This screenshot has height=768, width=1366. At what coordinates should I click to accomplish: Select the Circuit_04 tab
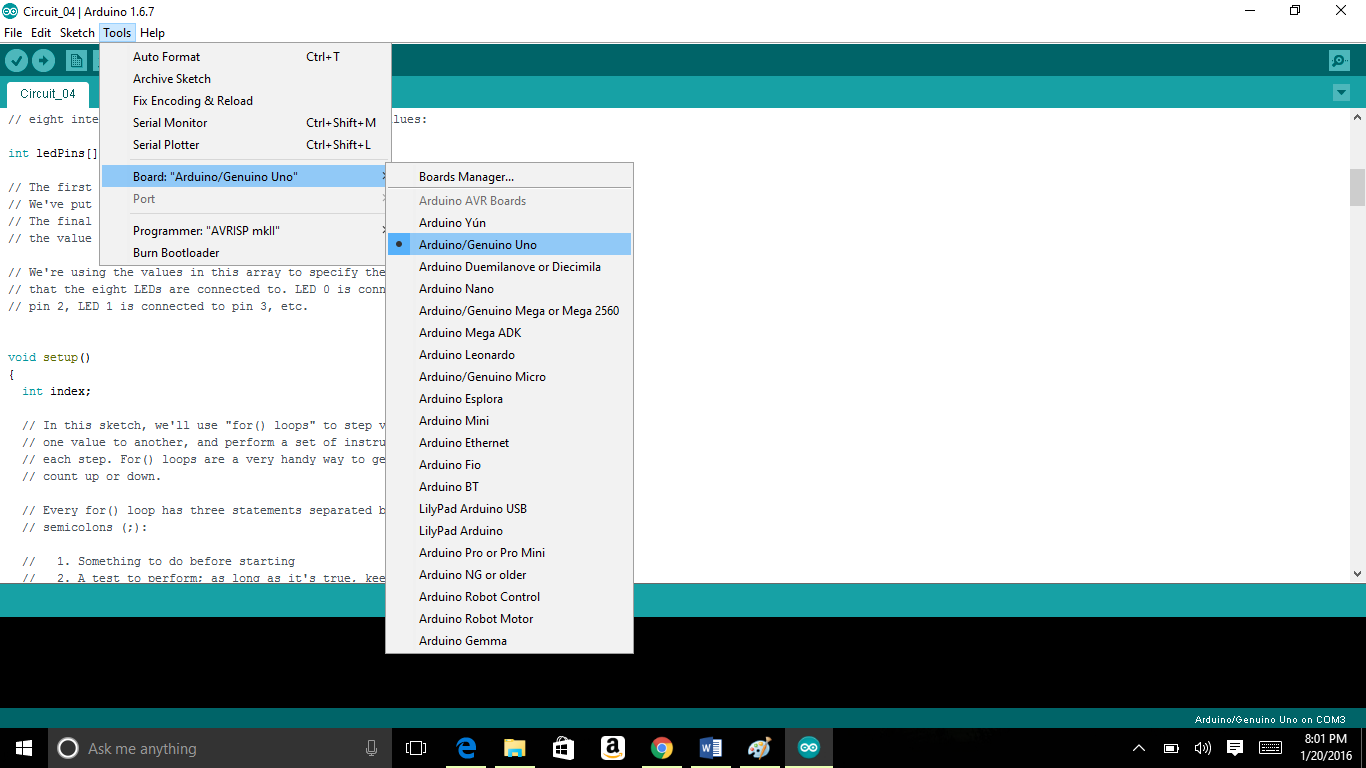[x=47, y=93]
